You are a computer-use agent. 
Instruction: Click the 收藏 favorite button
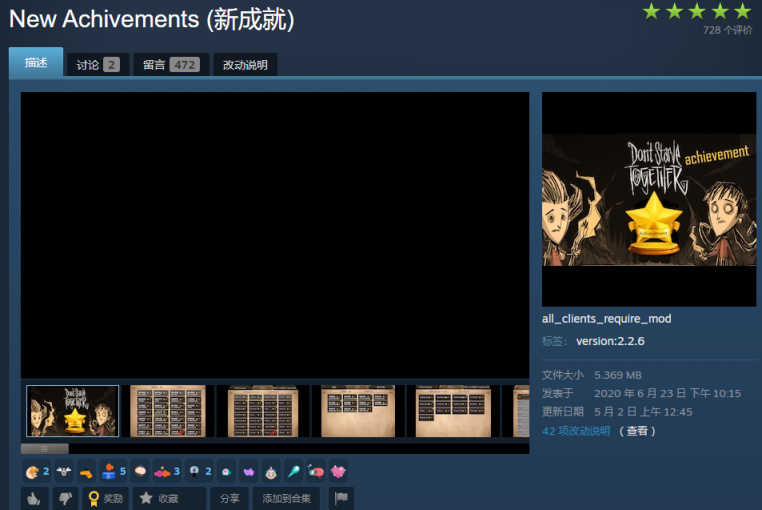pyautogui.click(x=169, y=498)
